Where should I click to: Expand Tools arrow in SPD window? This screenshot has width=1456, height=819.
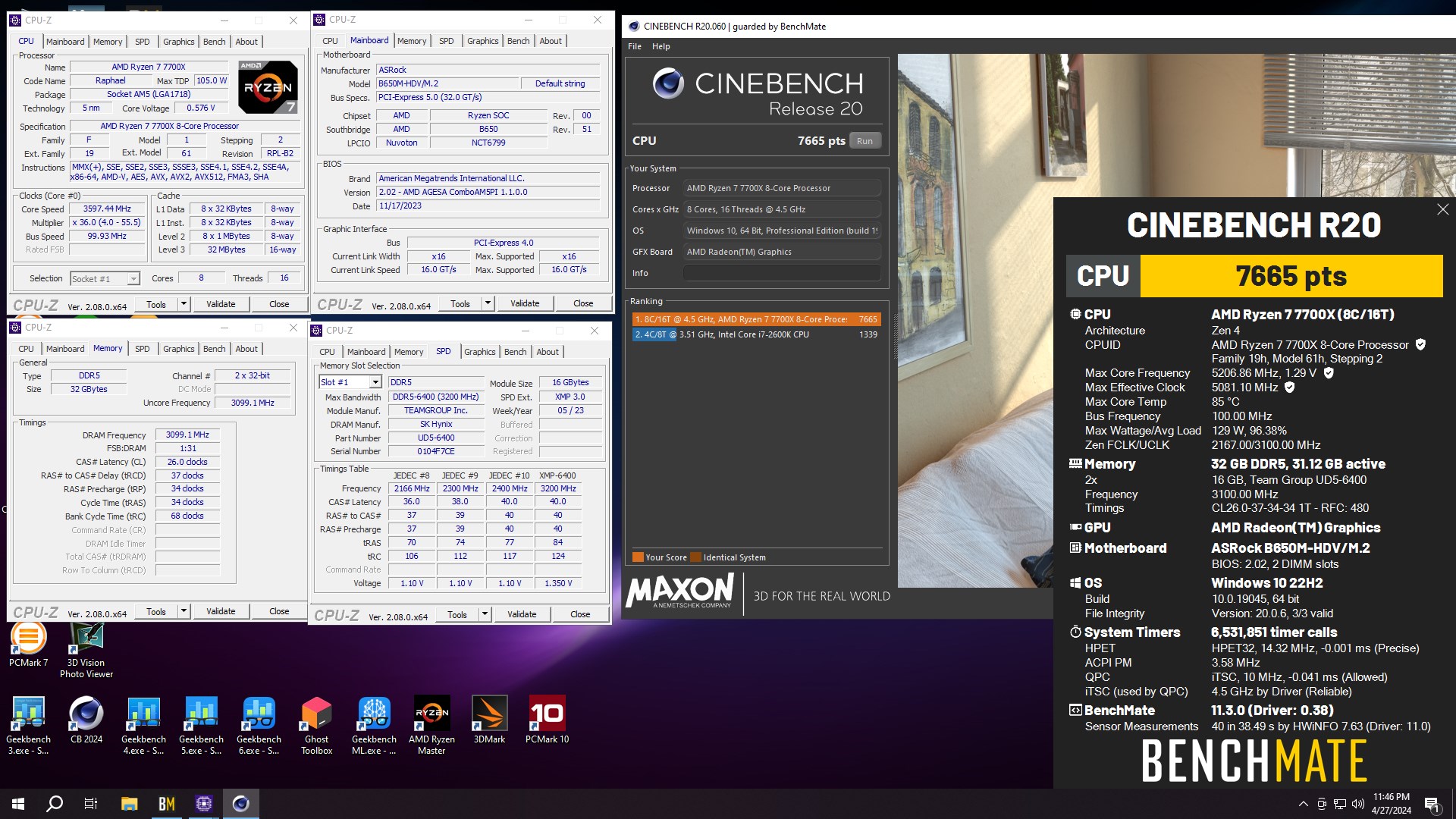click(485, 614)
